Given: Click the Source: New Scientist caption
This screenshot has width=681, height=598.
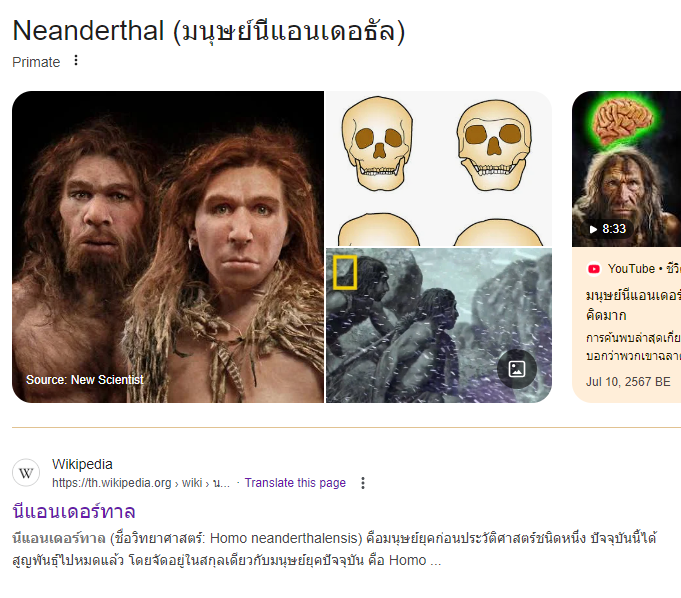Looking at the screenshot, I should point(85,380).
